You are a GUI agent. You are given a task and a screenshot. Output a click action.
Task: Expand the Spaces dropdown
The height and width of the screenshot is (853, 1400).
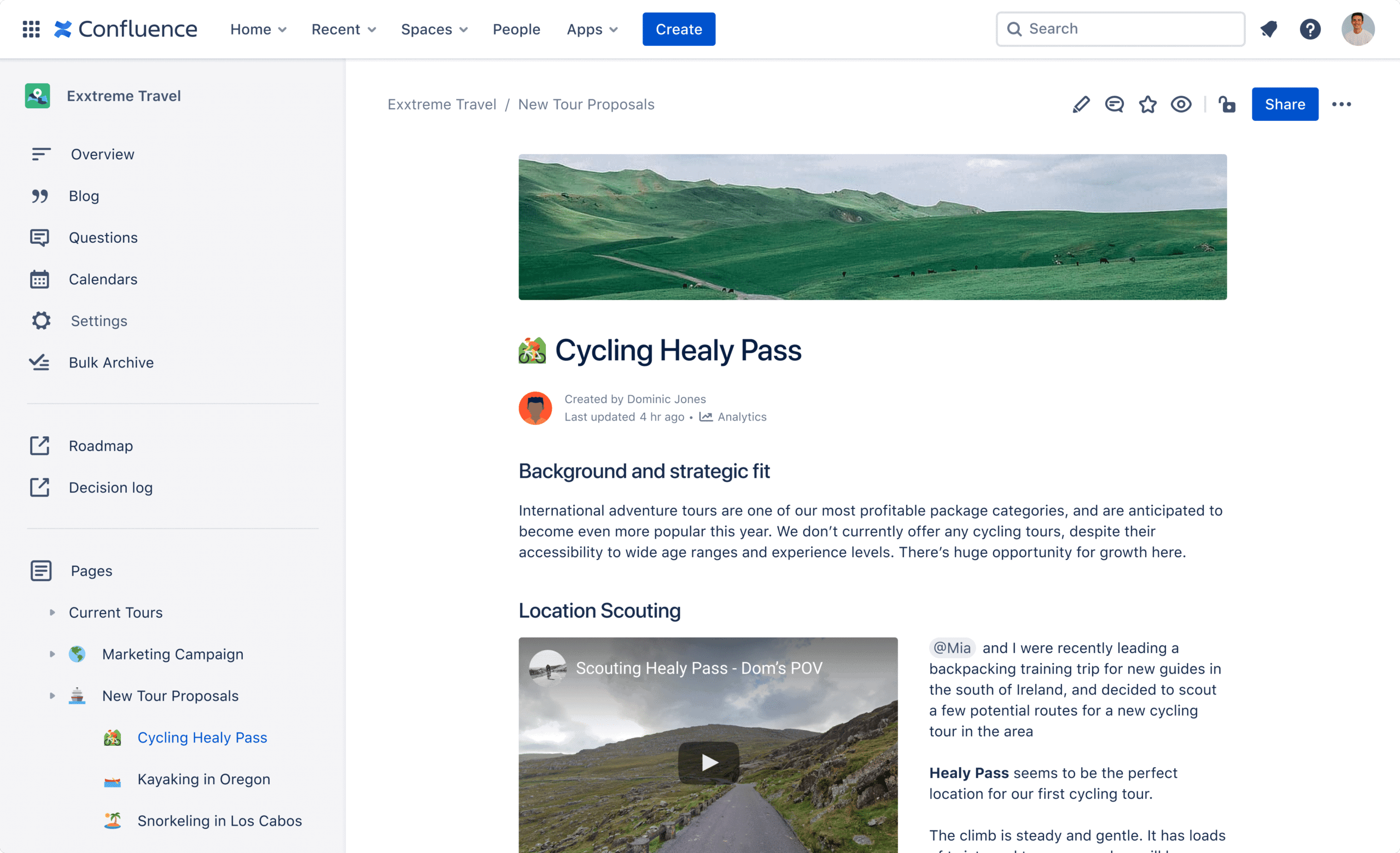coord(434,29)
